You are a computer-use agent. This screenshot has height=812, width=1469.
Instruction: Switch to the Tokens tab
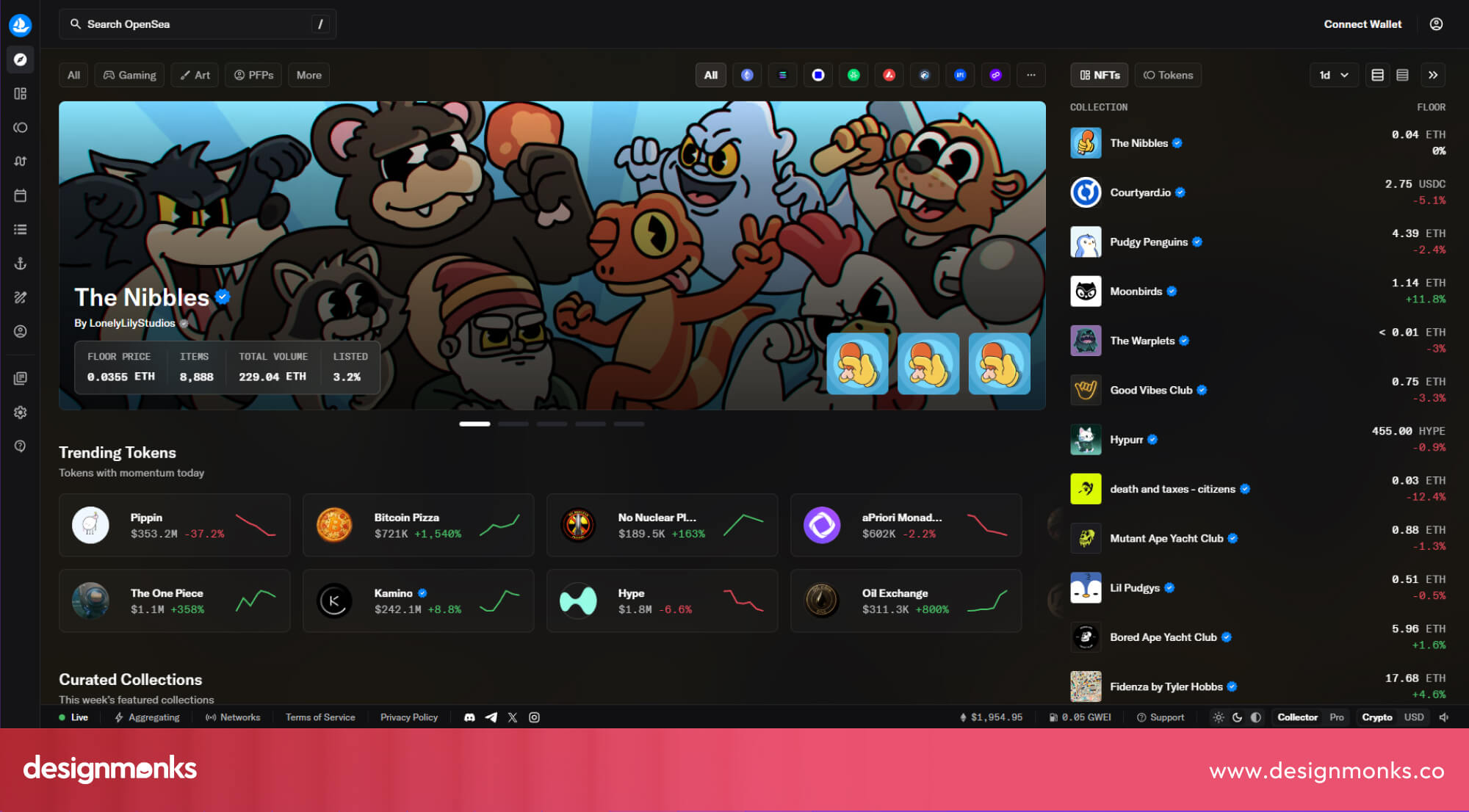(x=1168, y=75)
